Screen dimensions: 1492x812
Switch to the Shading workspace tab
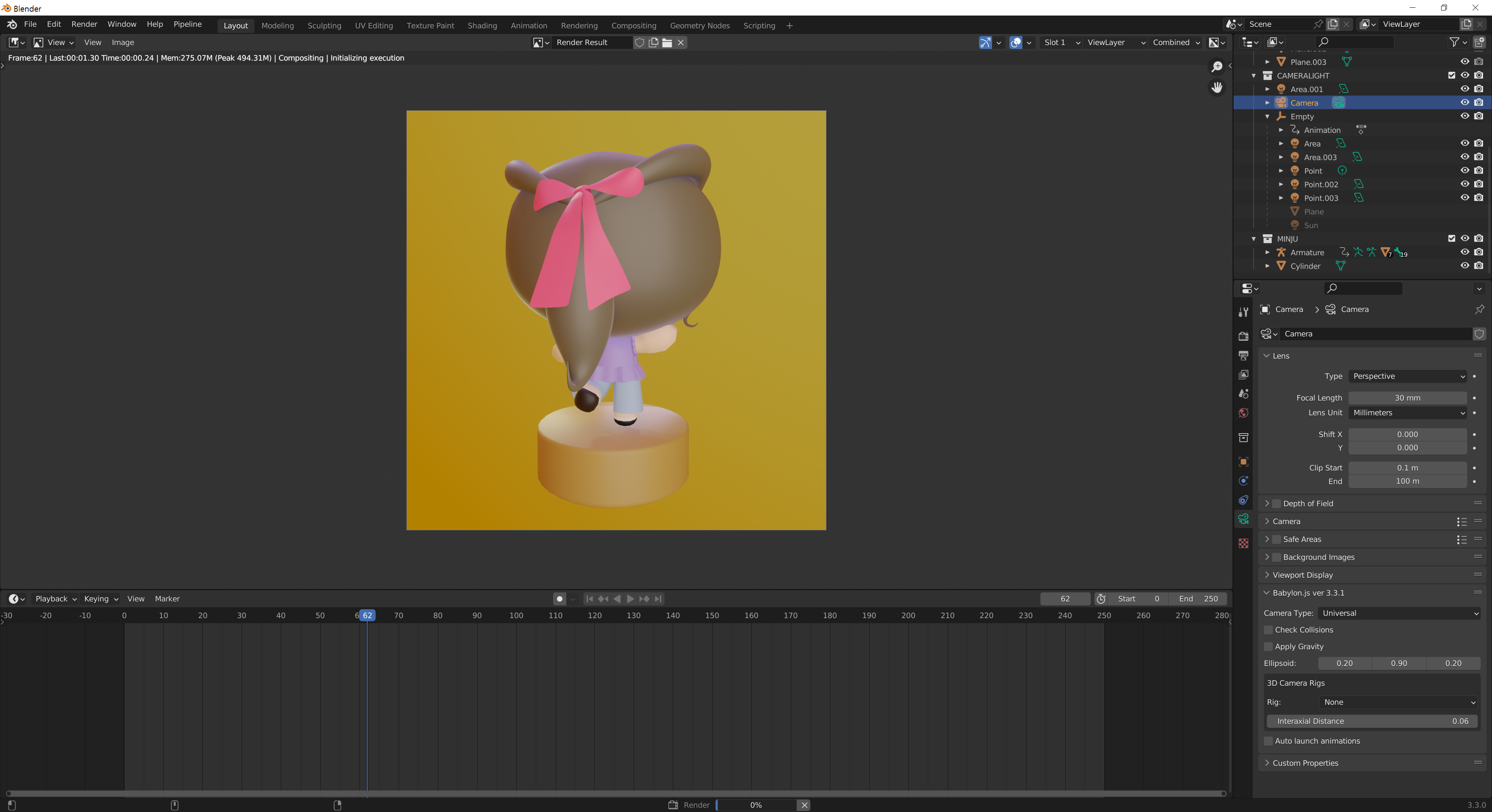tap(482, 26)
